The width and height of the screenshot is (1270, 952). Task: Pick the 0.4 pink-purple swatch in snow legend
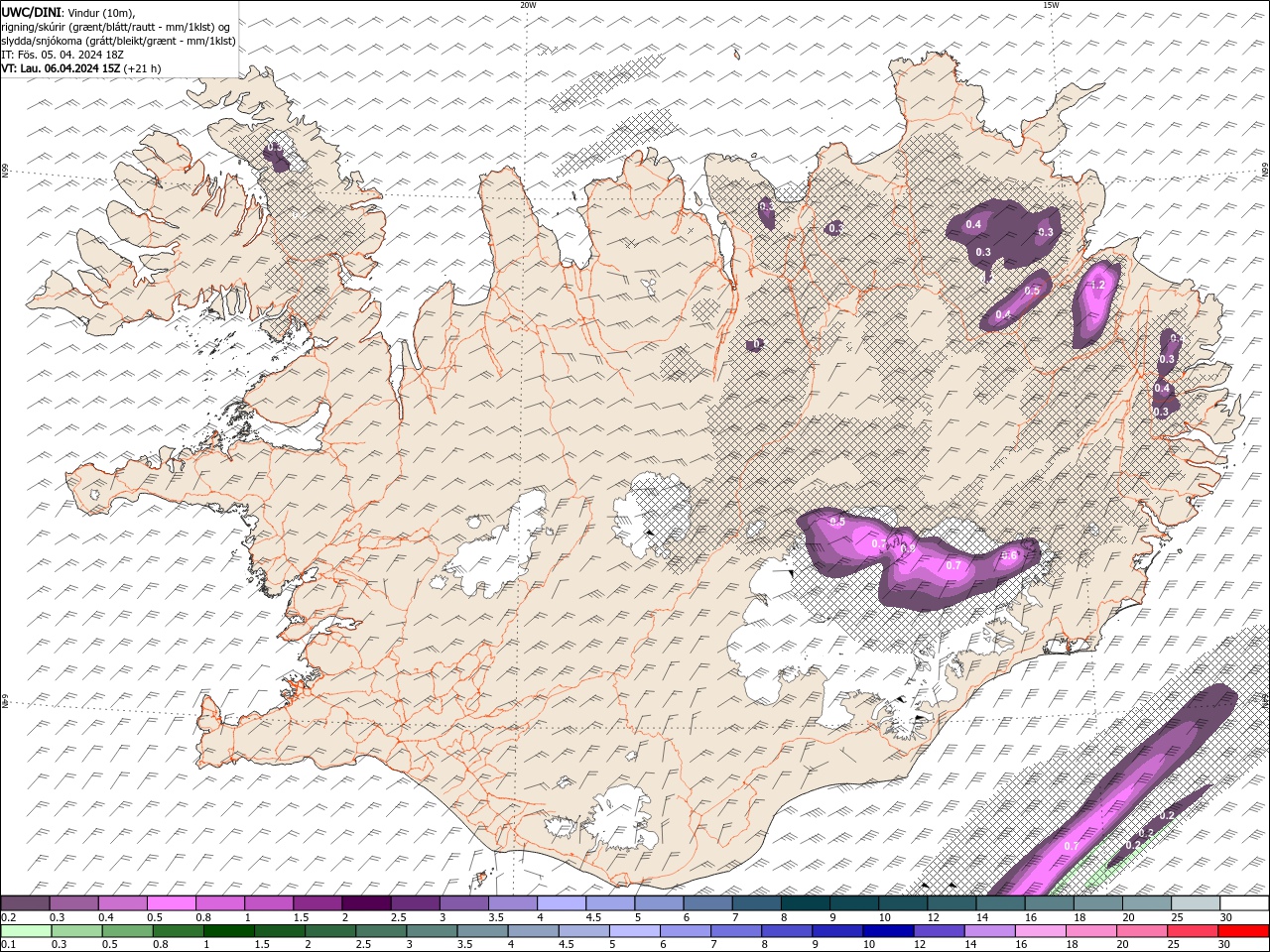[x=122, y=903]
